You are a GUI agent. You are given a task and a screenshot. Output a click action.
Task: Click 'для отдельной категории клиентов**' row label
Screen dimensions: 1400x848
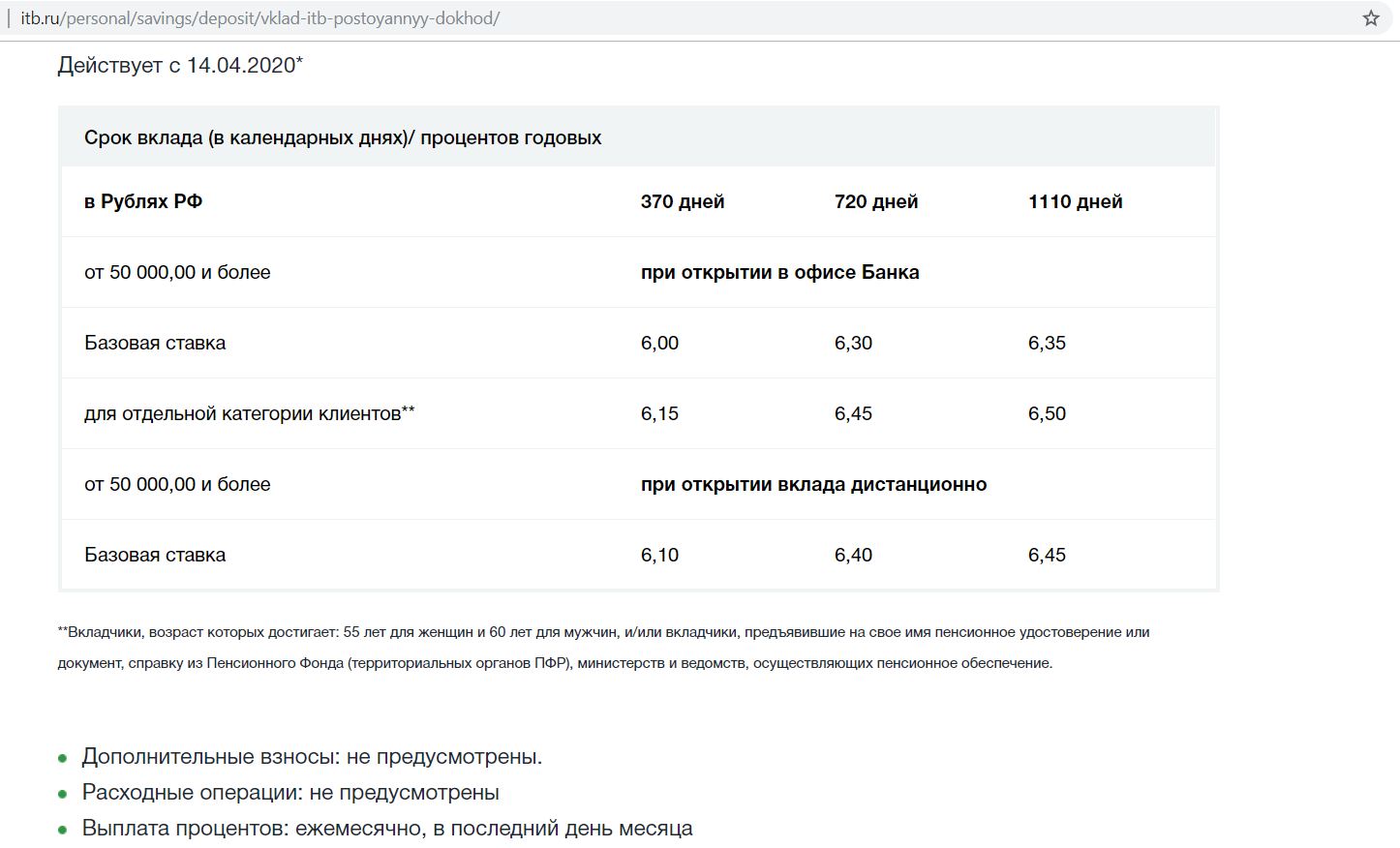(250, 413)
